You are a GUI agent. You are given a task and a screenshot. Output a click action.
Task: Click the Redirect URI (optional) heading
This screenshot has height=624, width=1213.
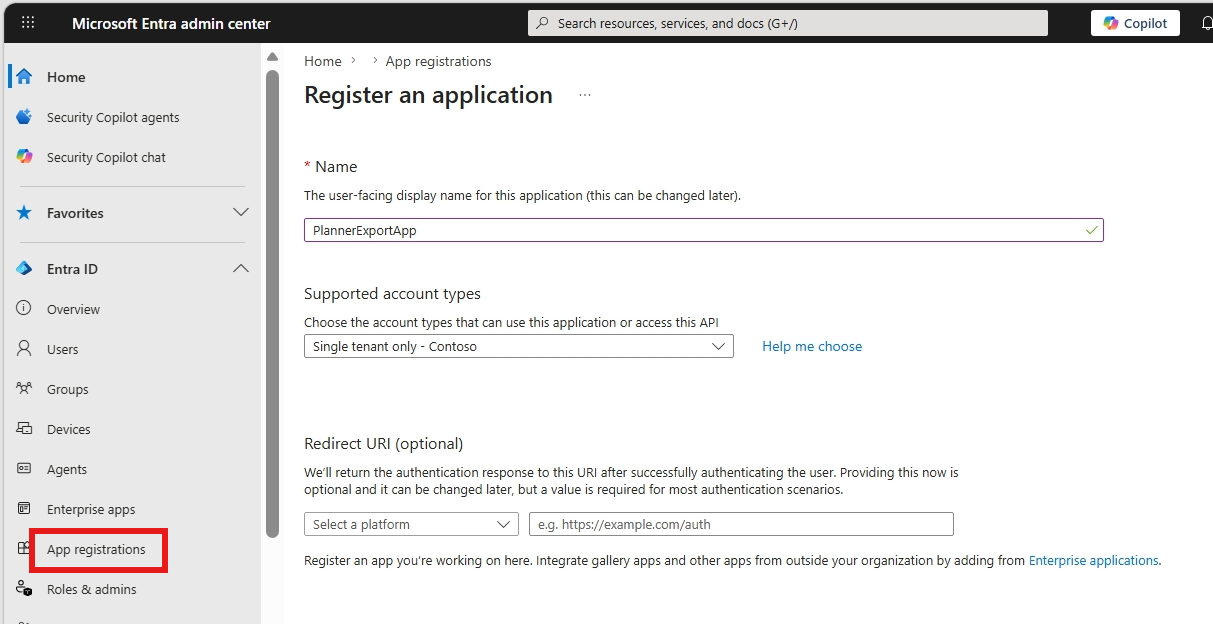pyautogui.click(x=383, y=444)
